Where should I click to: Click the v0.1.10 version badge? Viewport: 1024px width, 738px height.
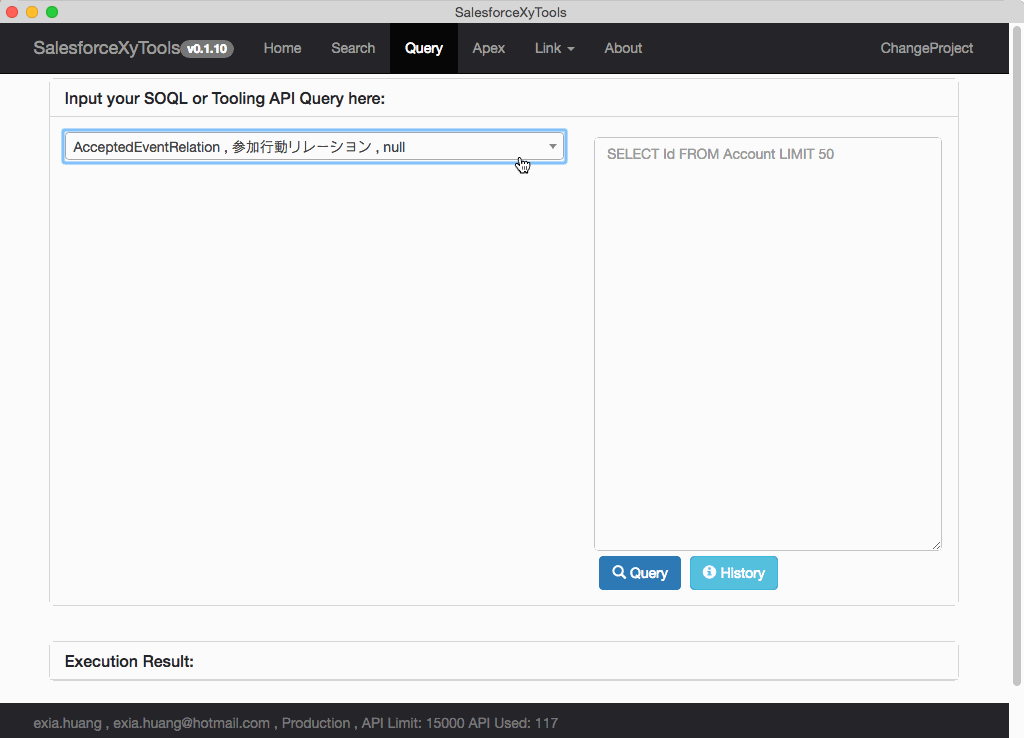207,49
